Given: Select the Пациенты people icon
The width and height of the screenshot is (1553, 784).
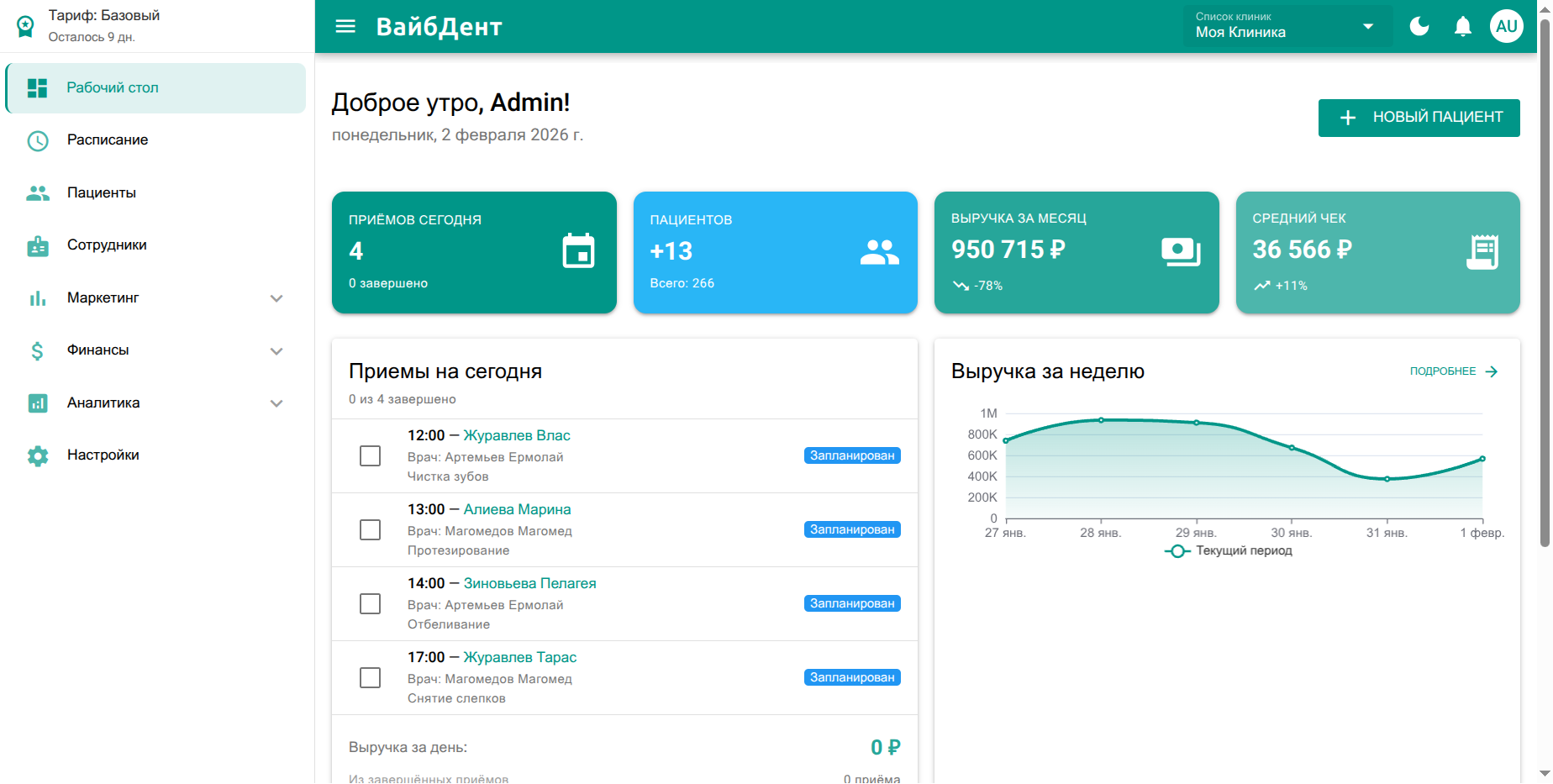Looking at the screenshot, I should [37, 192].
